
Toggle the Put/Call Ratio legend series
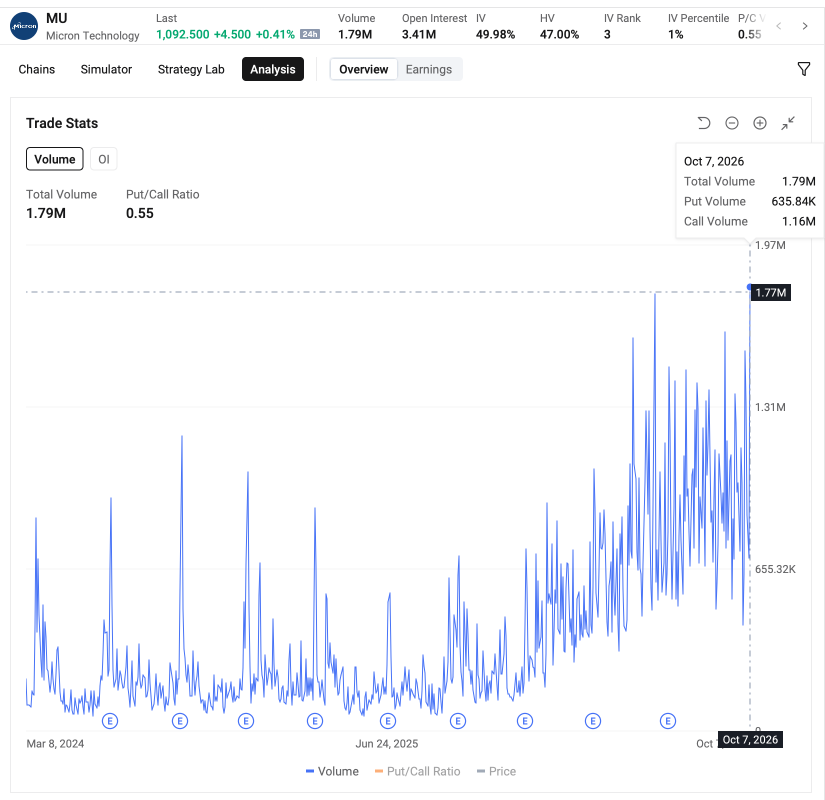[417, 771]
